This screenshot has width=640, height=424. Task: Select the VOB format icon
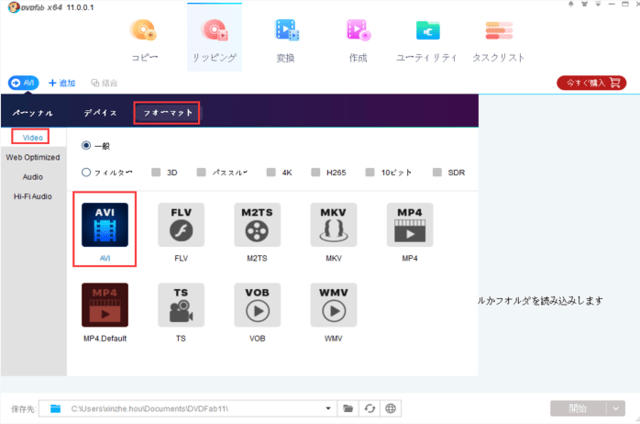coord(257,306)
